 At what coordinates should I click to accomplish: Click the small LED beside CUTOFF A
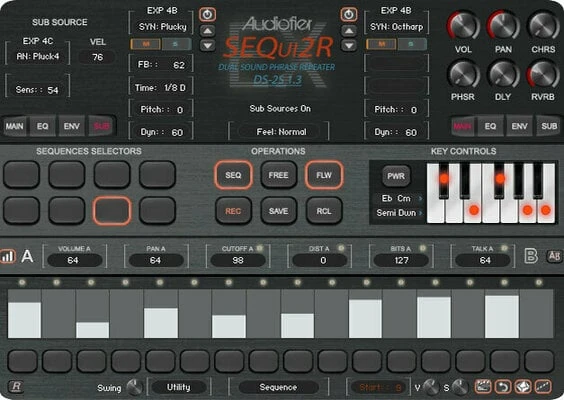coord(260,248)
